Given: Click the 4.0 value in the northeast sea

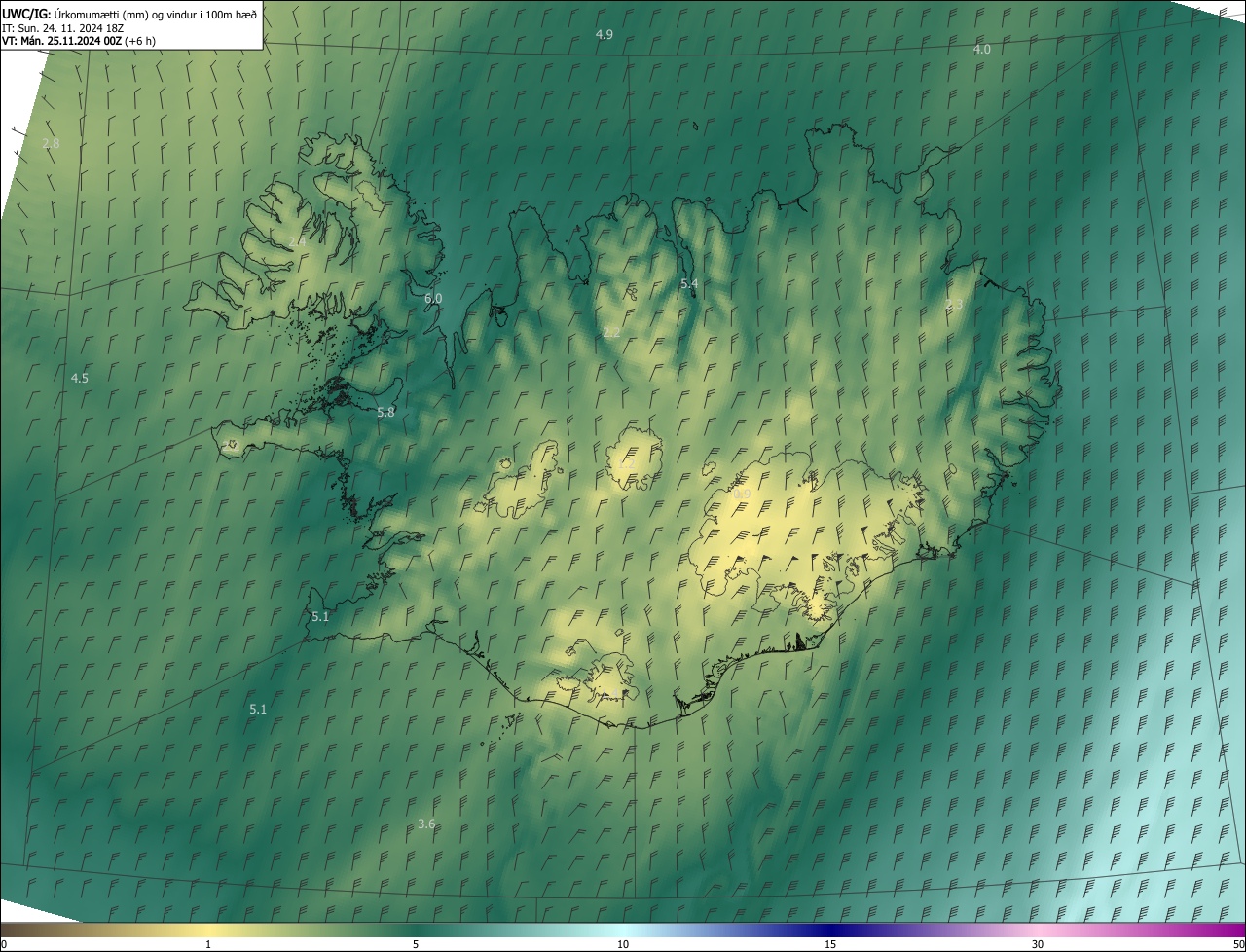Looking at the screenshot, I should click(x=982, y=50).
